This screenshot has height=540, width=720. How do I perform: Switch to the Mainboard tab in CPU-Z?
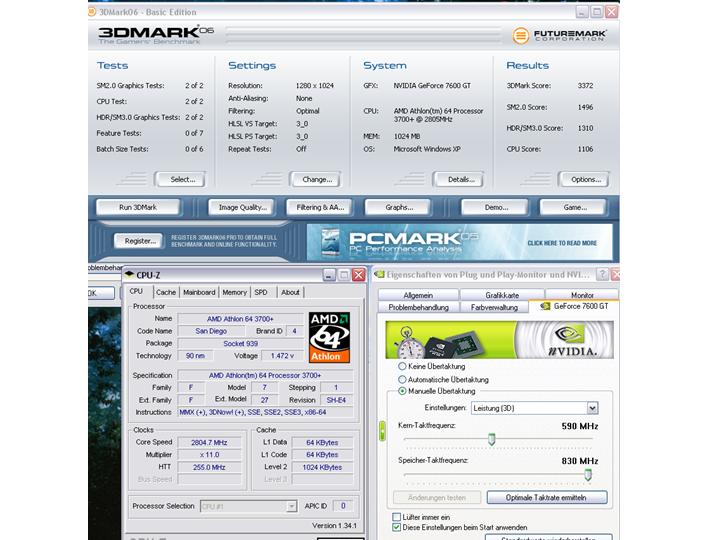(199, 292)
